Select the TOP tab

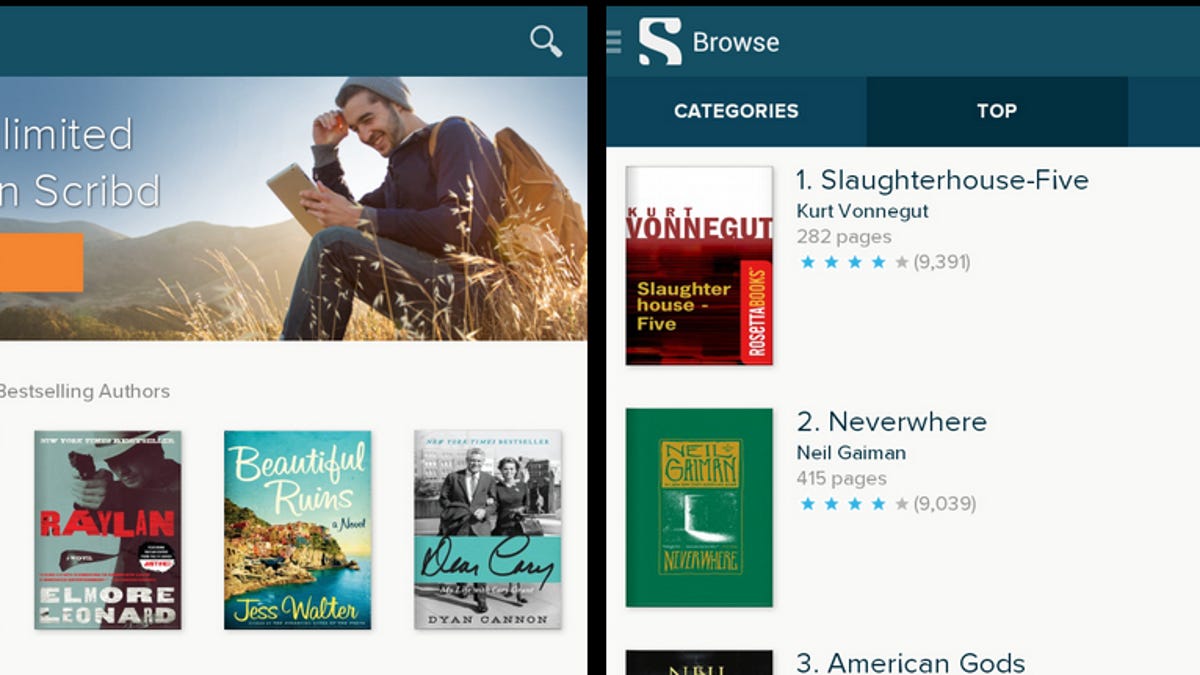coord(997,111)
